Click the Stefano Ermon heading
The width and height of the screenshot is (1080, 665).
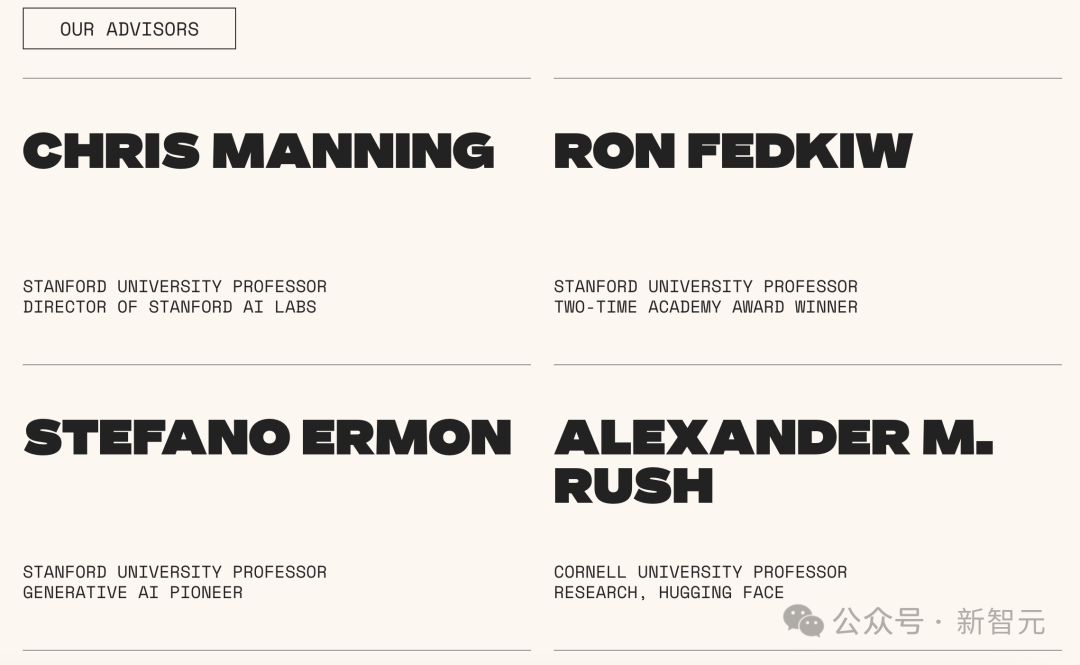267,437
